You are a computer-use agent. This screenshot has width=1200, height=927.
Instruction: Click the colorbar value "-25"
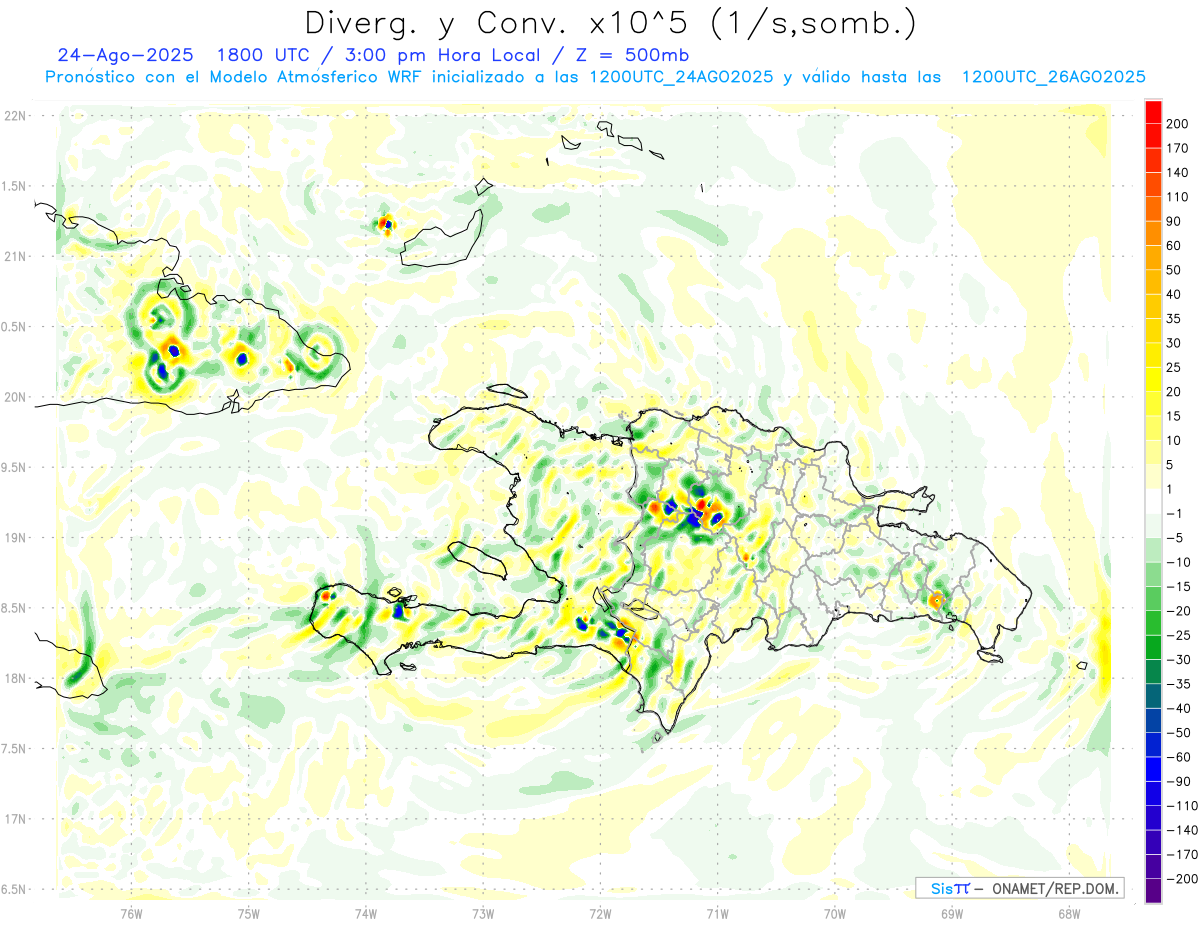pyautogui.click(x=1178, y=635)
